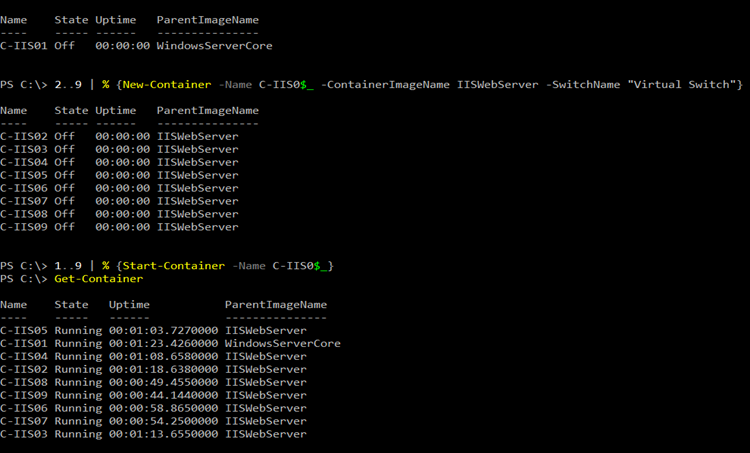Click the Off state of C-IIS01
Viewport: 750px width, 453px height.
click(x=65, y=46)
